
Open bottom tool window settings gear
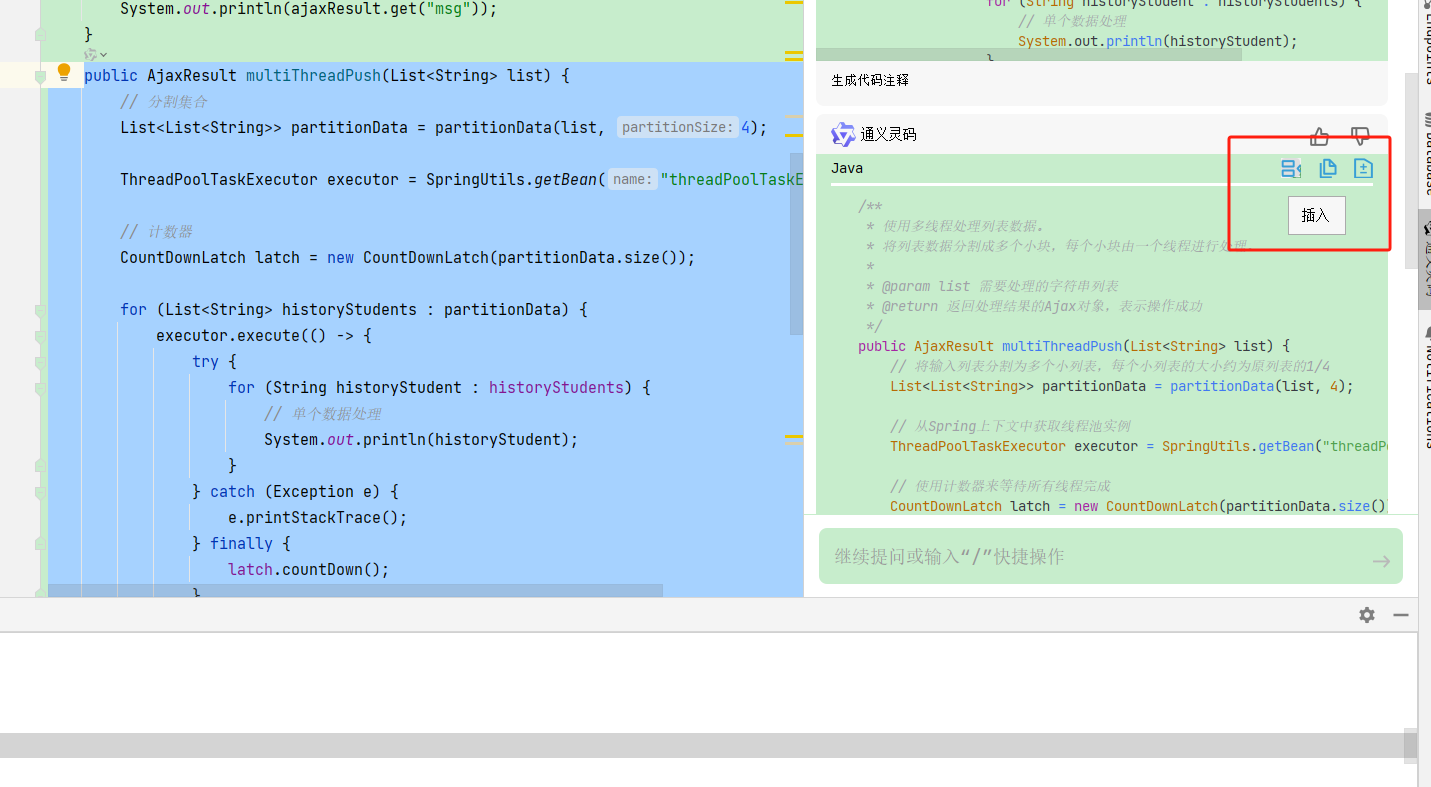tap(1367, 615)
